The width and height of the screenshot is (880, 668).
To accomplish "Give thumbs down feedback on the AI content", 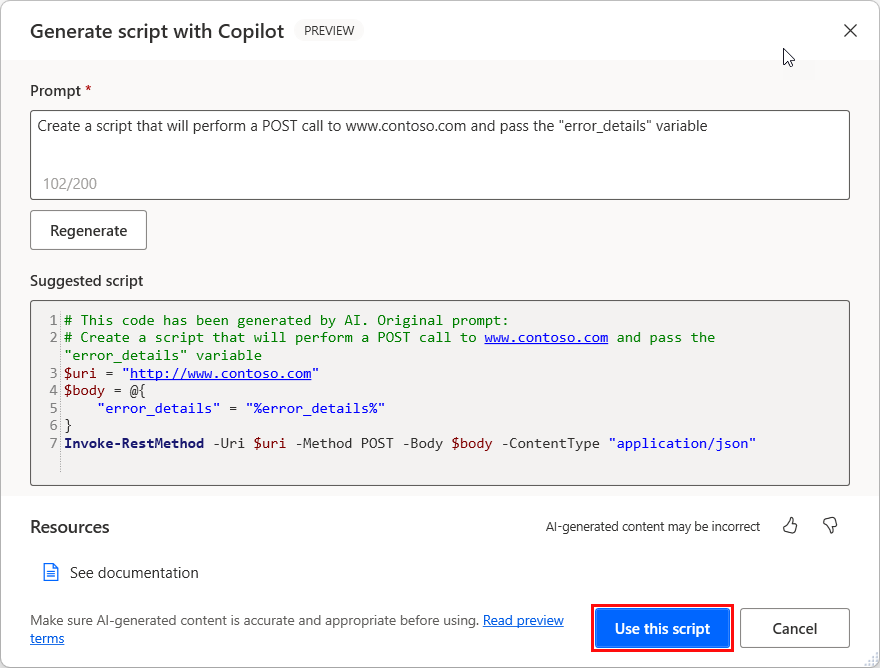I will tap(830, 525).
